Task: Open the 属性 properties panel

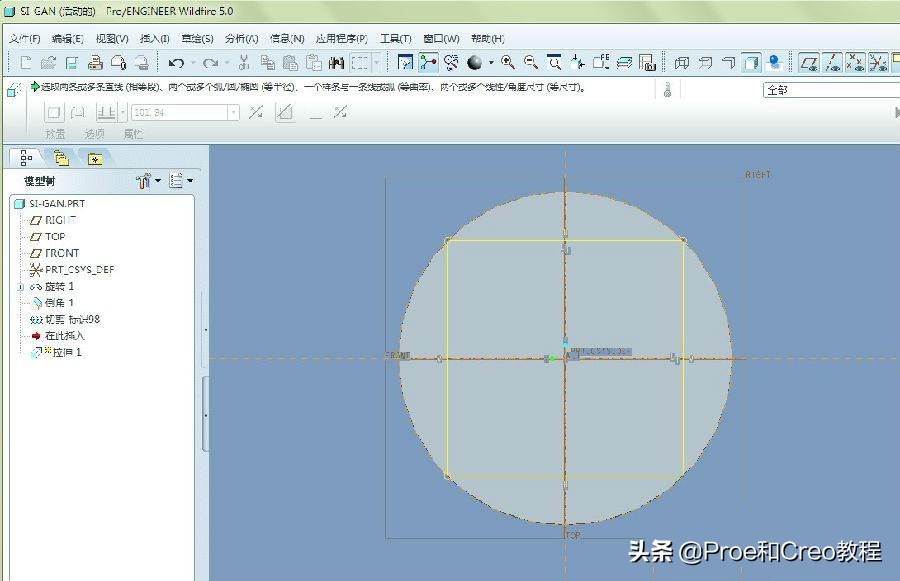Action: click(x=133, y=134)
